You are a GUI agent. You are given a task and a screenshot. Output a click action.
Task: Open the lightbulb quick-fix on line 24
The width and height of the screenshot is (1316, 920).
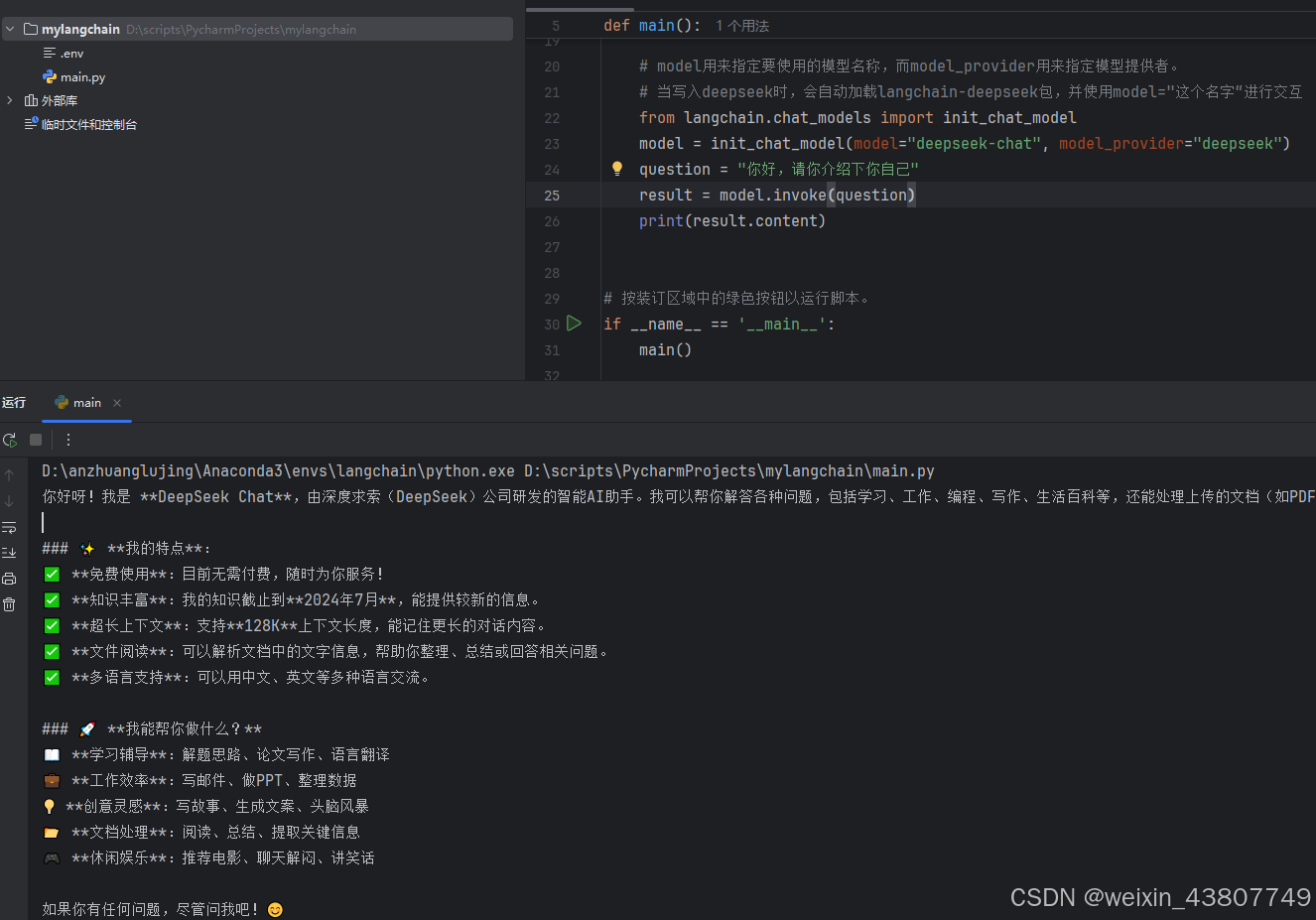point(617,169)
